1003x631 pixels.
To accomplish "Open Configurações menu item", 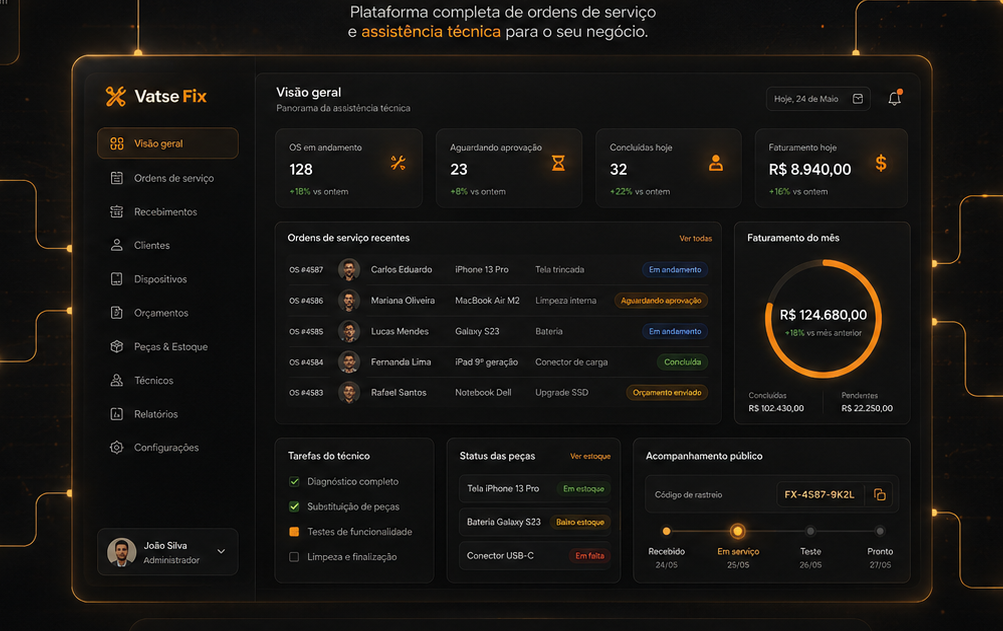I will [x=168, y=447].
